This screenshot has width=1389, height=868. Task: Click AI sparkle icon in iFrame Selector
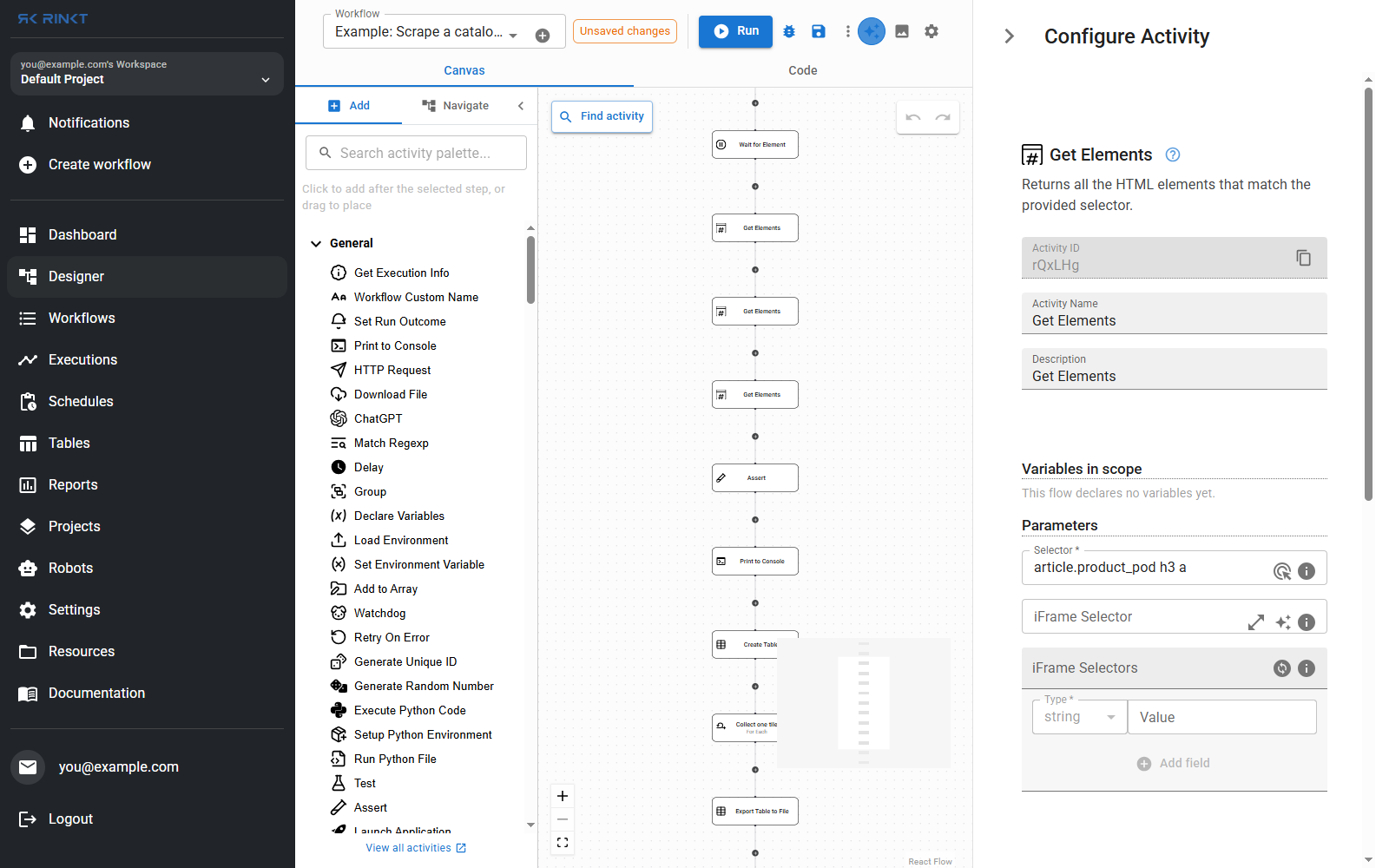tap(1282, 622)
